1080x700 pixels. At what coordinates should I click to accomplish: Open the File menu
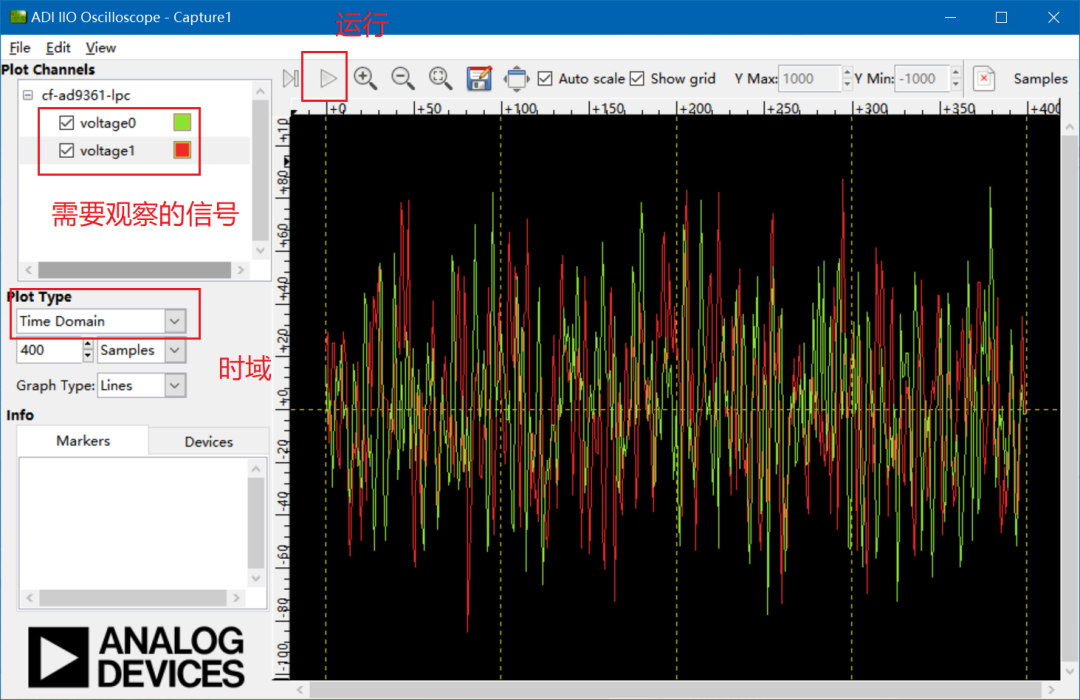coord(19,47)
